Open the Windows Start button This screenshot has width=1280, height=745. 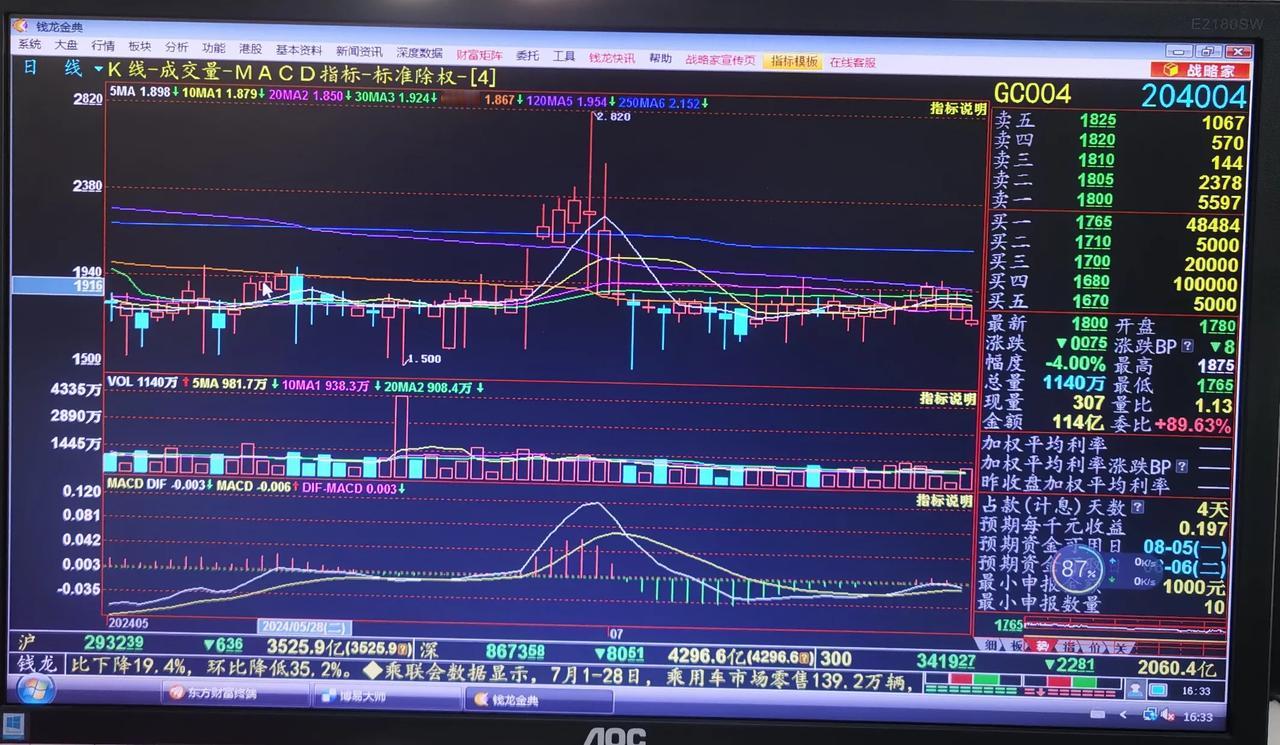(x=34, y=689)
